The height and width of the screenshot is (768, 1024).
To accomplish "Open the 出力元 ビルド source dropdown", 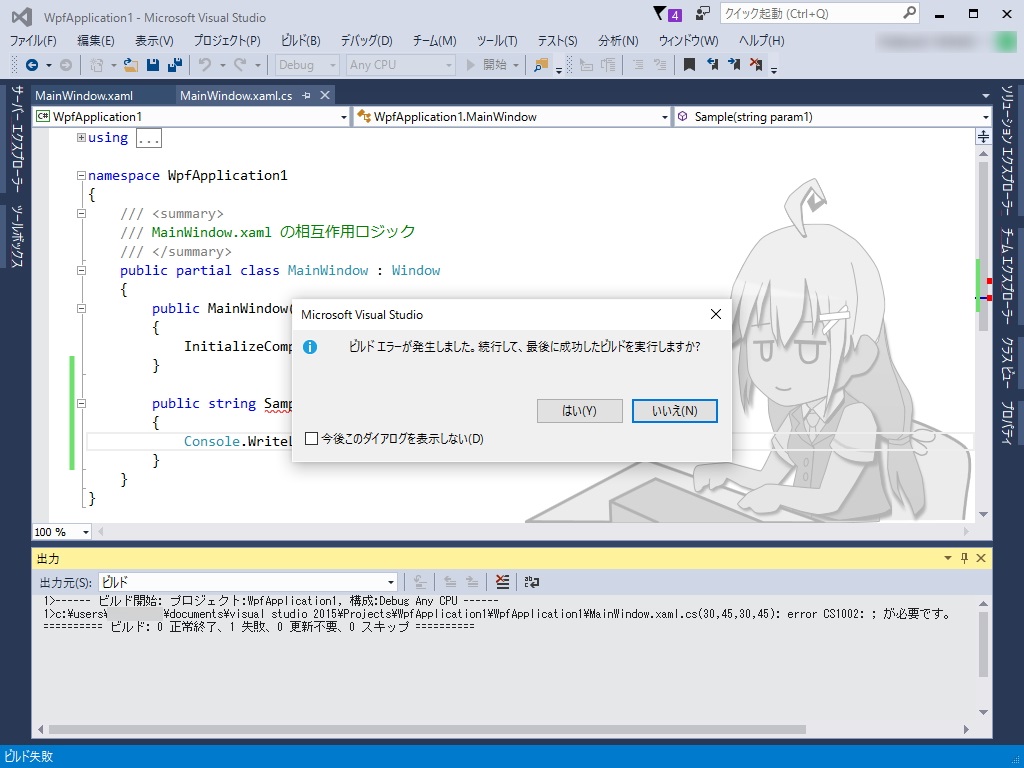I will 248,582.
